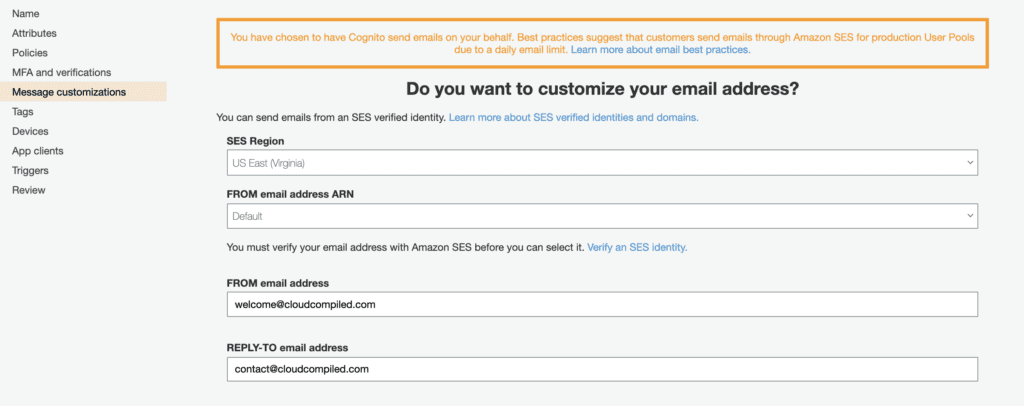Navigate to the Devices section

[30, 131]
